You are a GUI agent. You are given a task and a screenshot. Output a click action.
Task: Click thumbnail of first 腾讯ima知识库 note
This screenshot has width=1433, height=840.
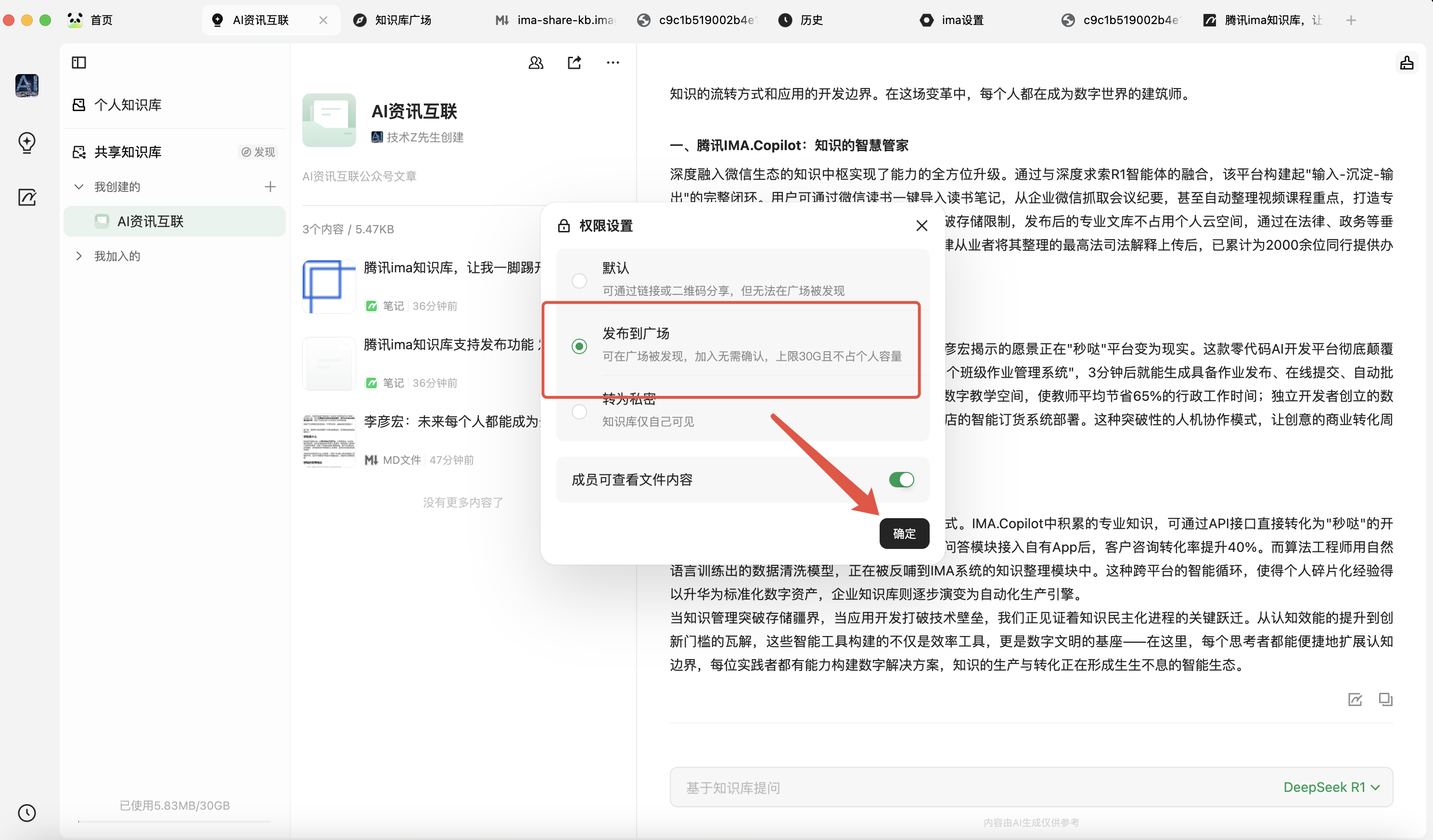[x=329, y=287]
